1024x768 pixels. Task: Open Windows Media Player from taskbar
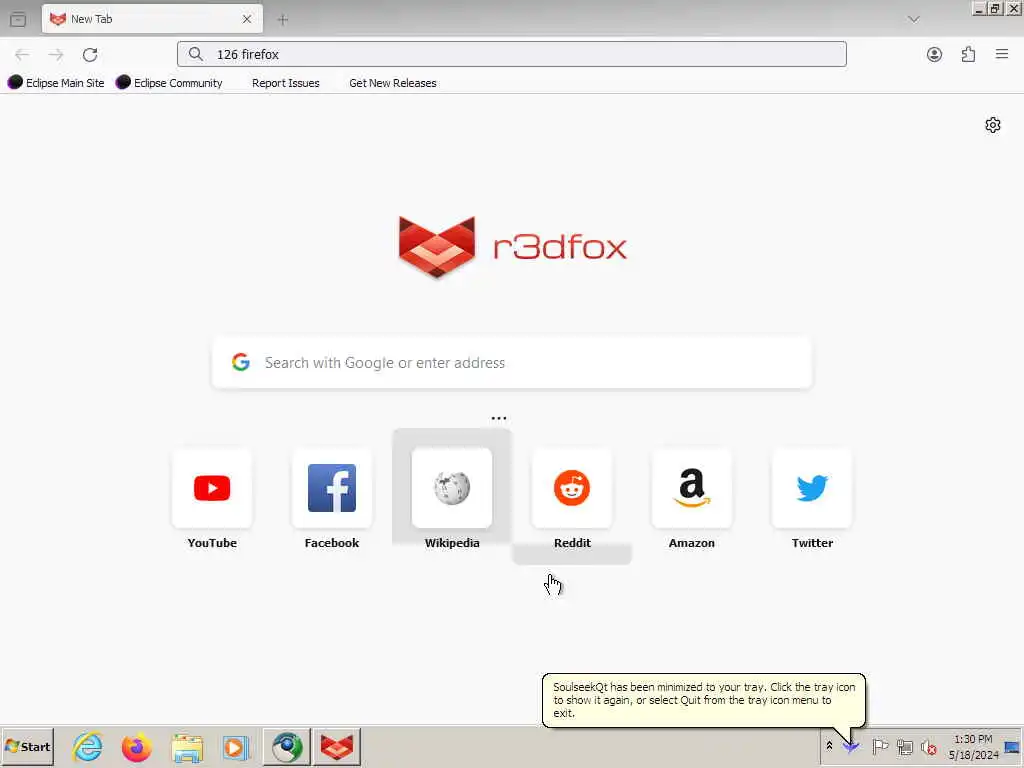(236, 746)
